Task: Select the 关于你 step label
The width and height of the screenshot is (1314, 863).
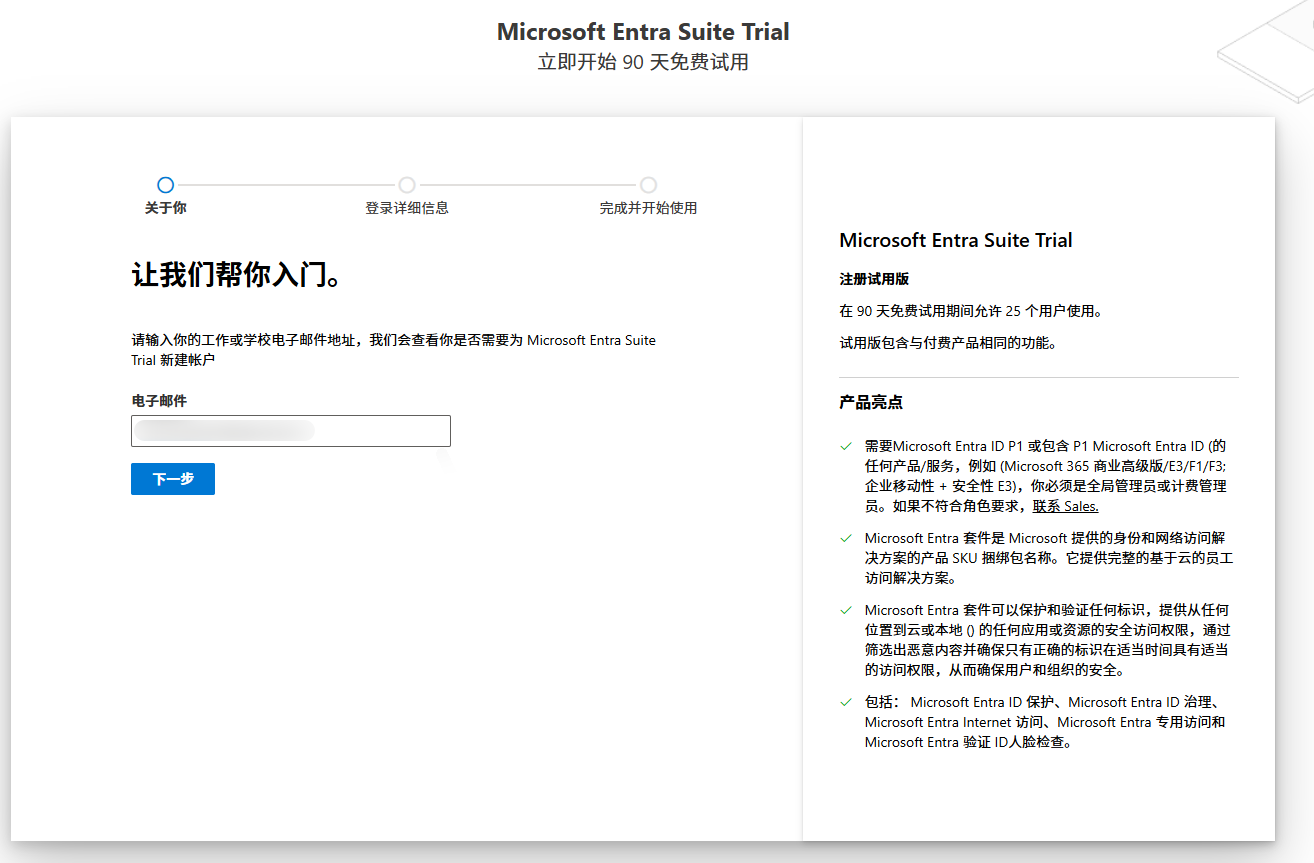Action: coord(166,208)
